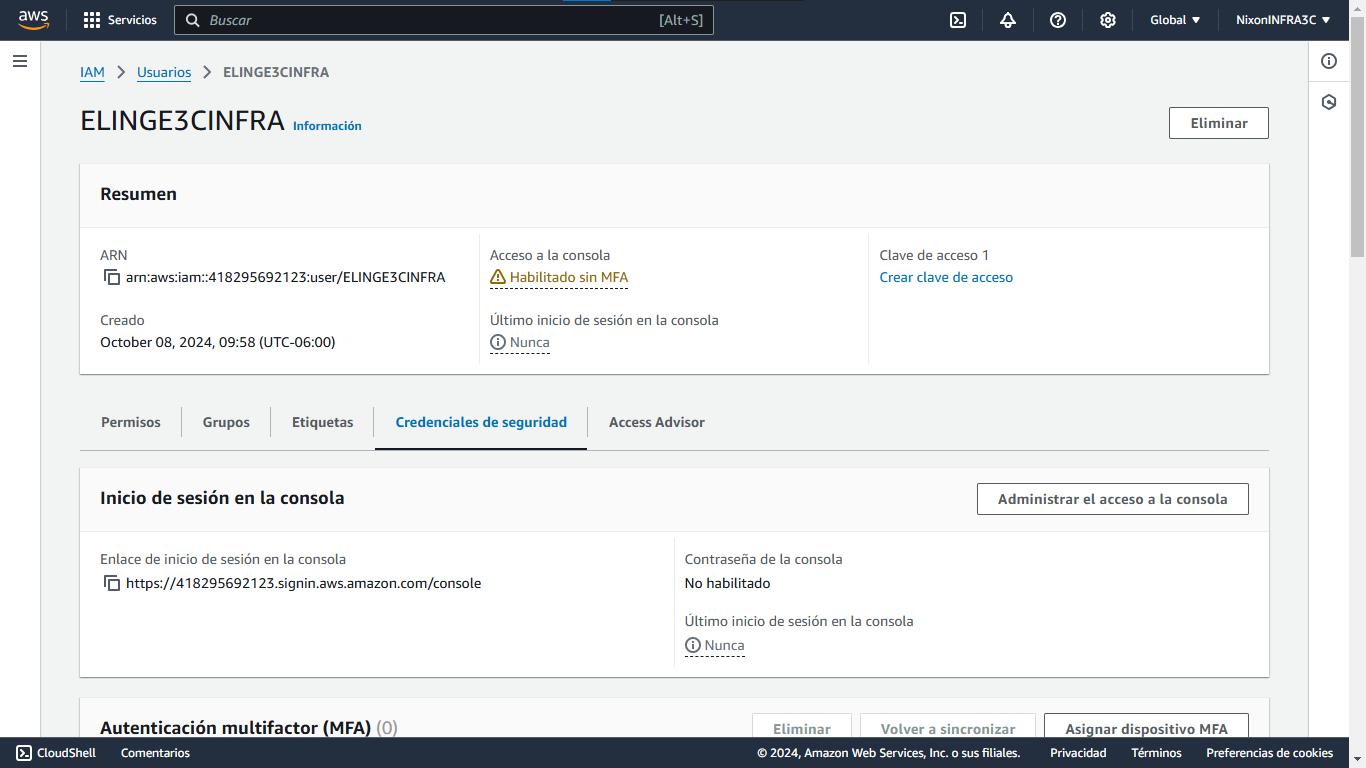The height and width of the screenshot is (768, 1366).
Task: Open Términos footer link
Action: click(1156, 753)
